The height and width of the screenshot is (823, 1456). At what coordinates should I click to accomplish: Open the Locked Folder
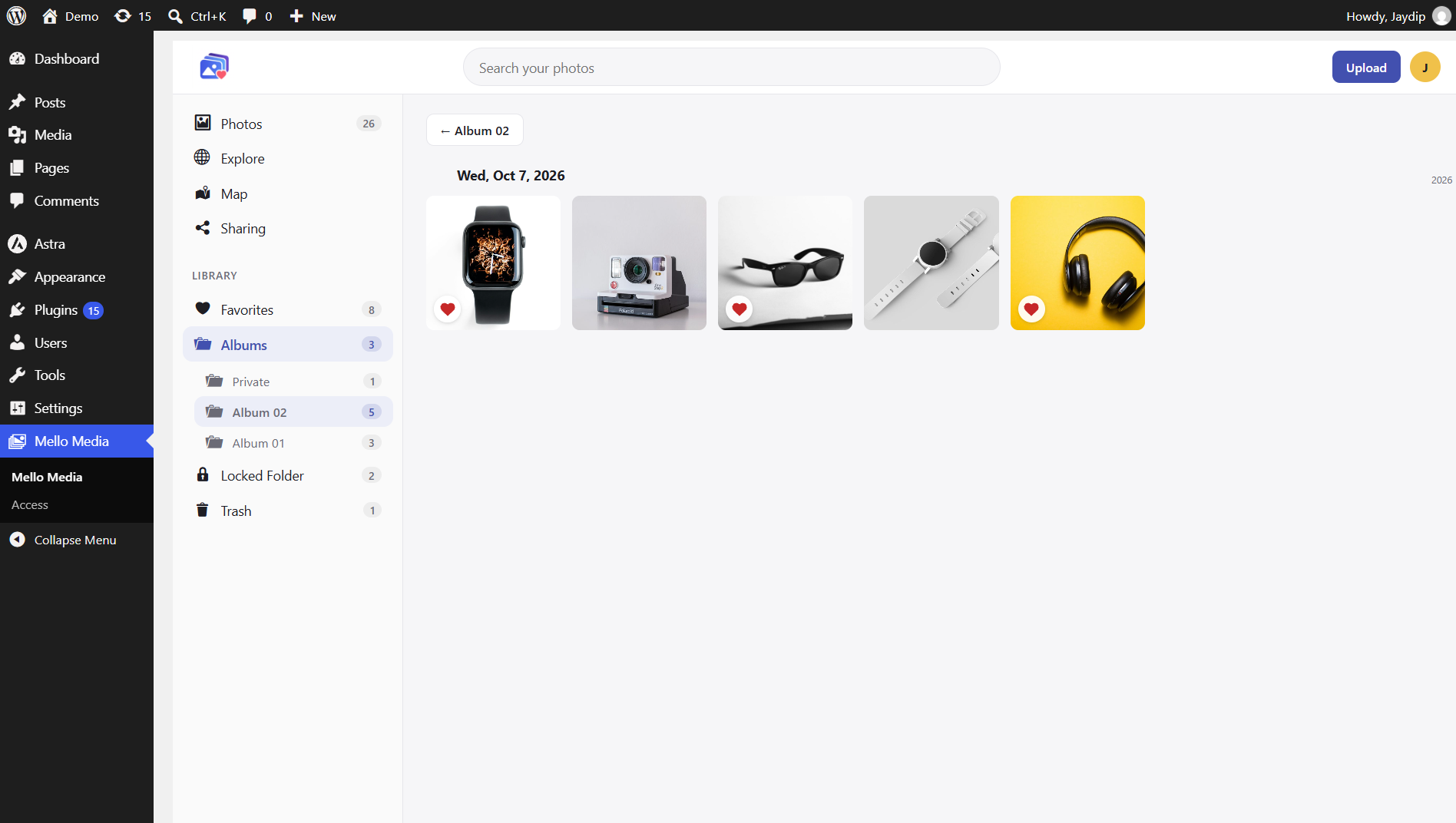tap(288, 475)
